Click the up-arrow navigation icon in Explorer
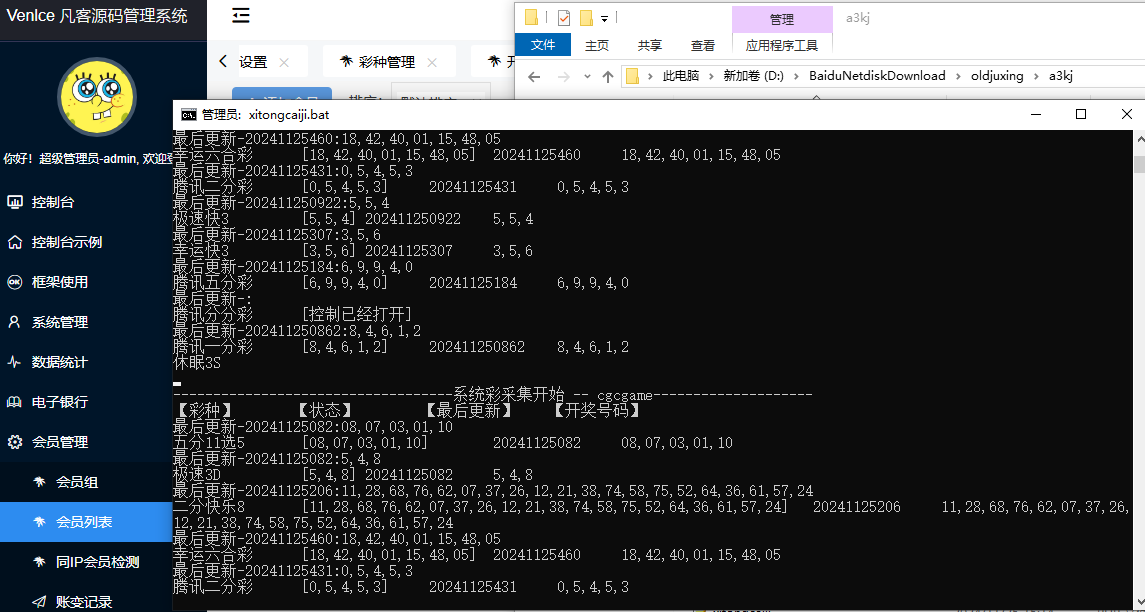The height and width of the screenshot is (612, 1145). tap(607, 76)
